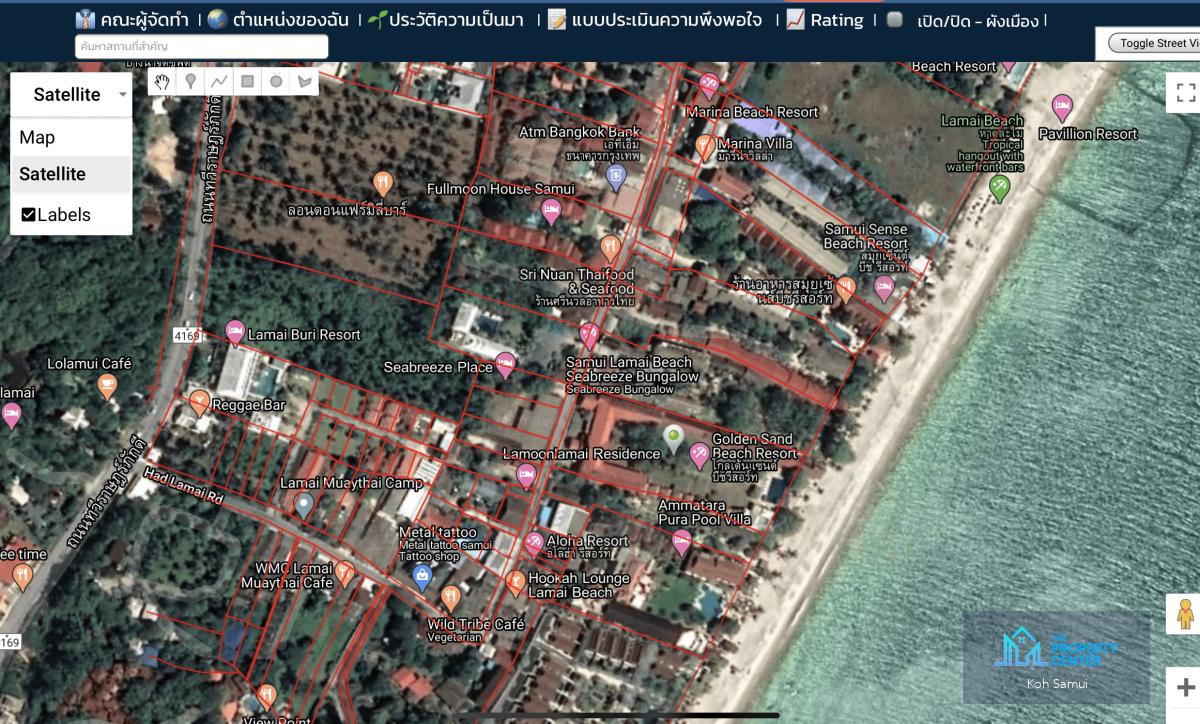1200x724 pixels.
Task: Select the polygon drawing tool
Action: 305,82
